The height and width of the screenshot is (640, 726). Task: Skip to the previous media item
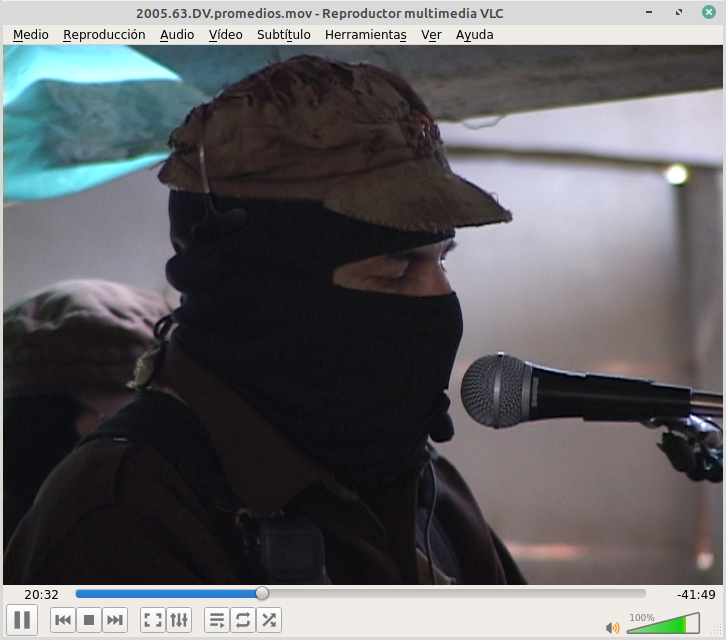click(63, 620)
